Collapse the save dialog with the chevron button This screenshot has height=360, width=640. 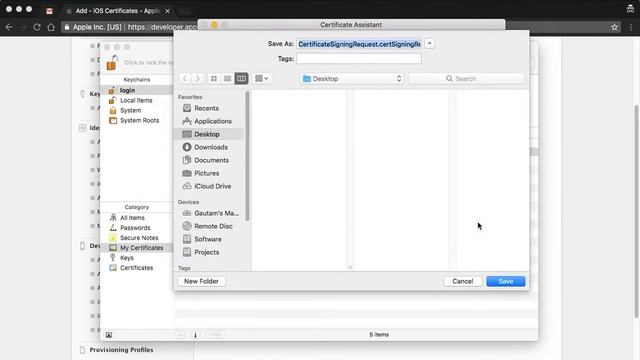click(x=429, y=44)
